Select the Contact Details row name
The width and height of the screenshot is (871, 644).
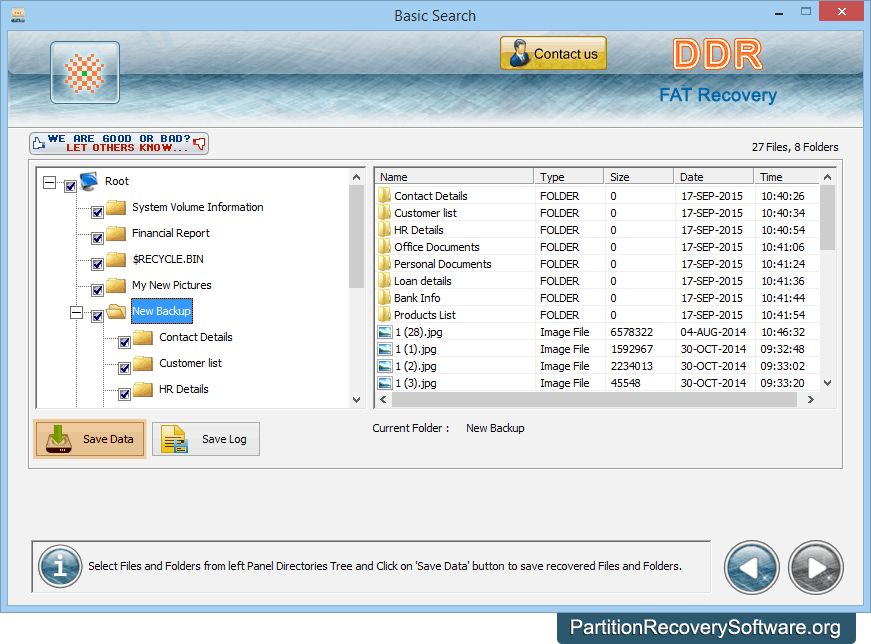[x=431, y=196]
